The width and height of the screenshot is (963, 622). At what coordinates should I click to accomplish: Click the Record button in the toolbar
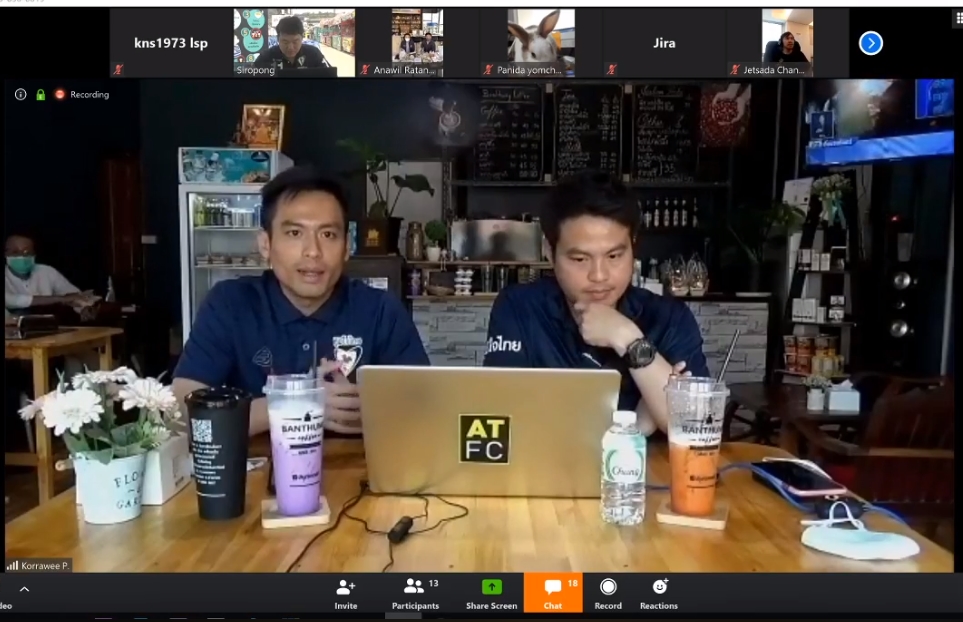point(608,588)
